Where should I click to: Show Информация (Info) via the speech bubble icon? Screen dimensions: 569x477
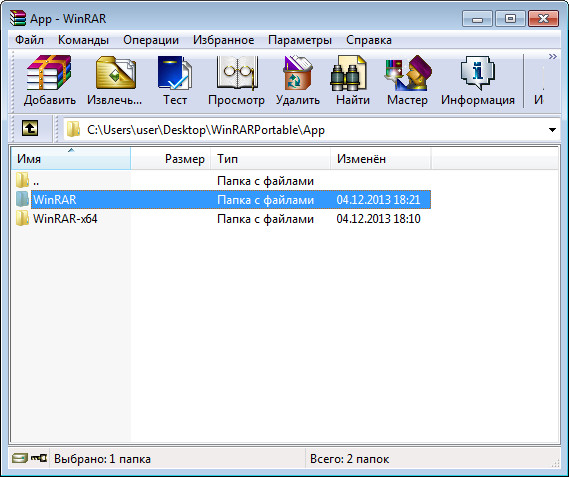pos(478,73)
